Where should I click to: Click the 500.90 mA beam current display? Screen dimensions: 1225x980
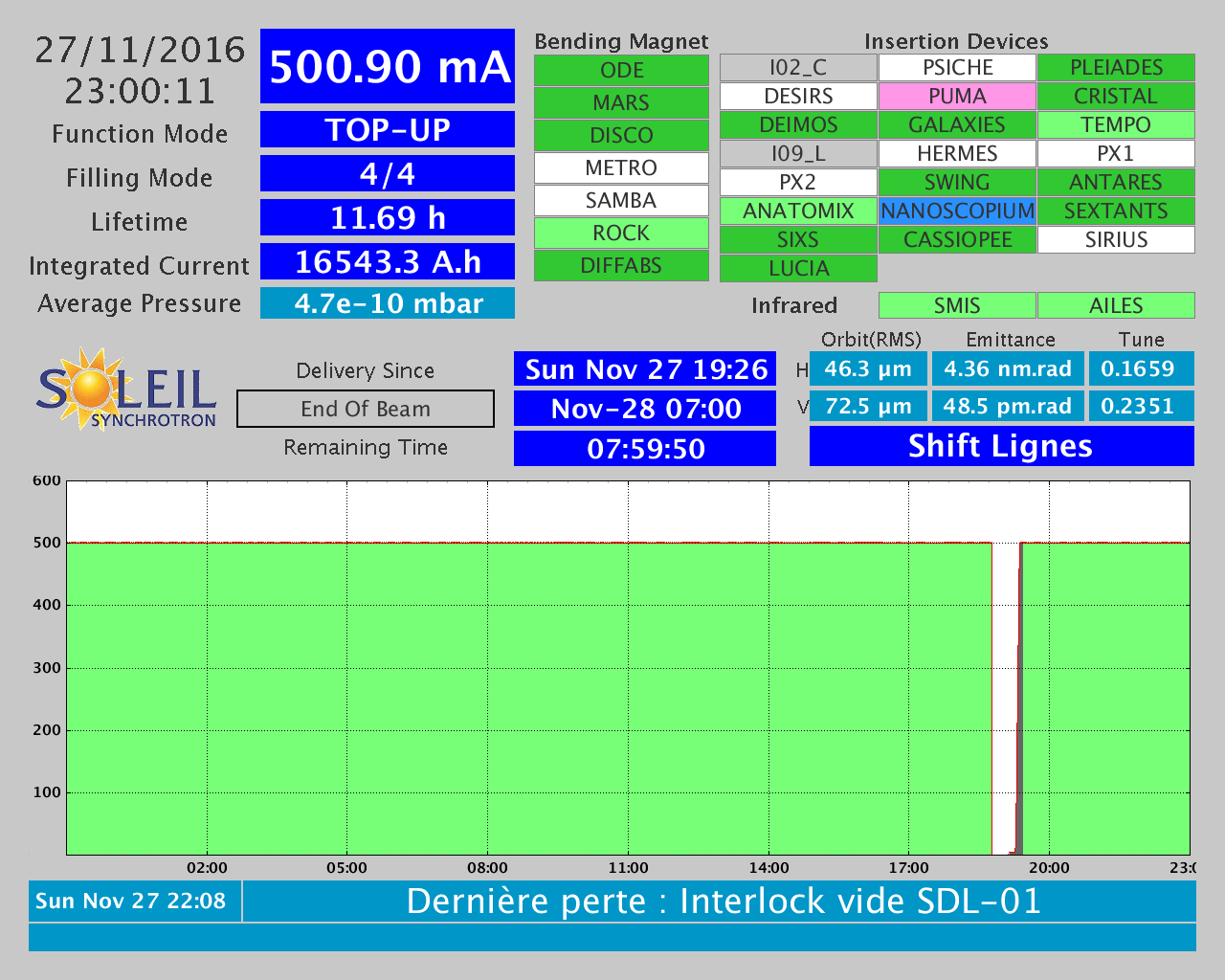coord(388,67)
